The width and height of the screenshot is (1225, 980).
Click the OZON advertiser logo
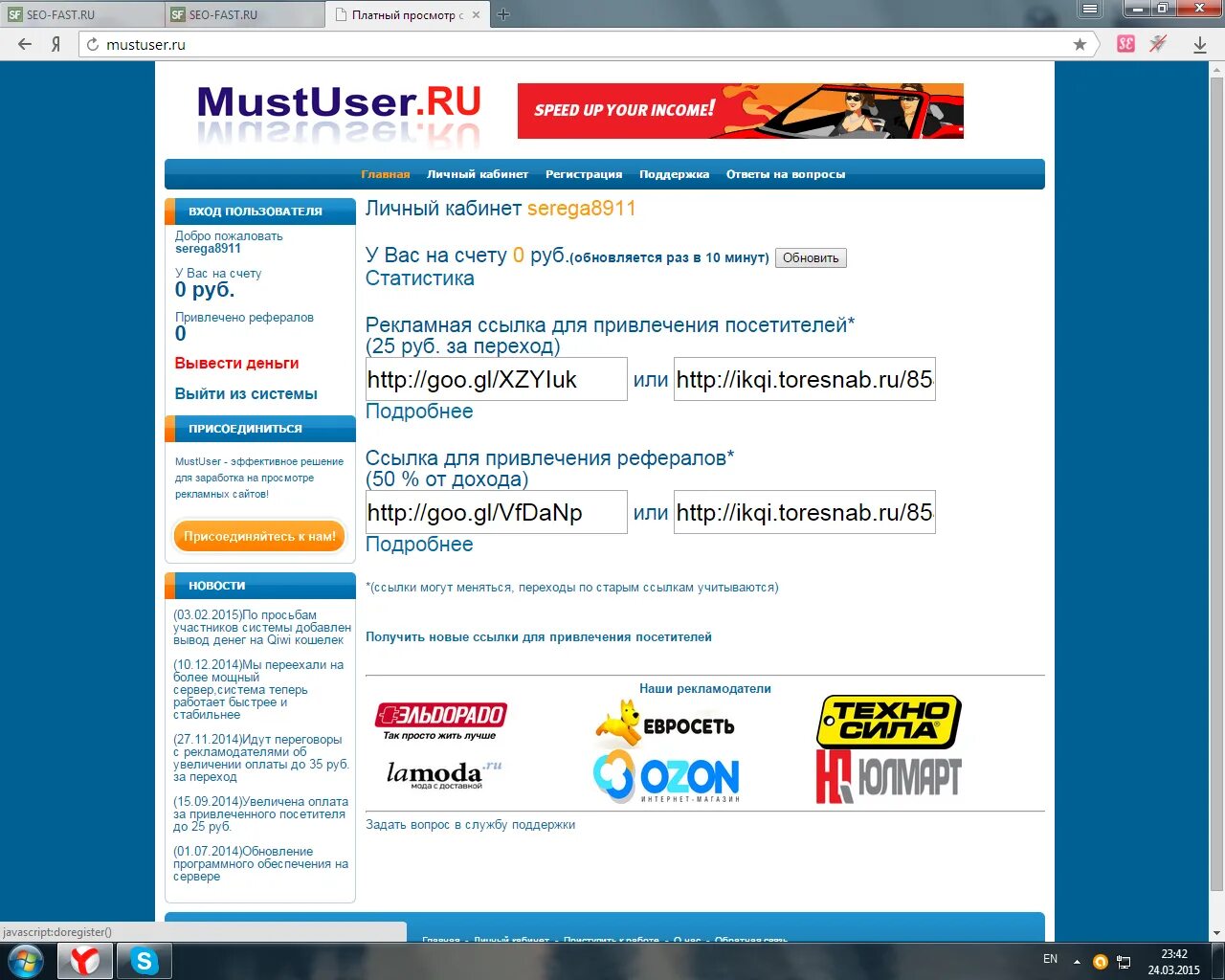click(x=666, y=778)
